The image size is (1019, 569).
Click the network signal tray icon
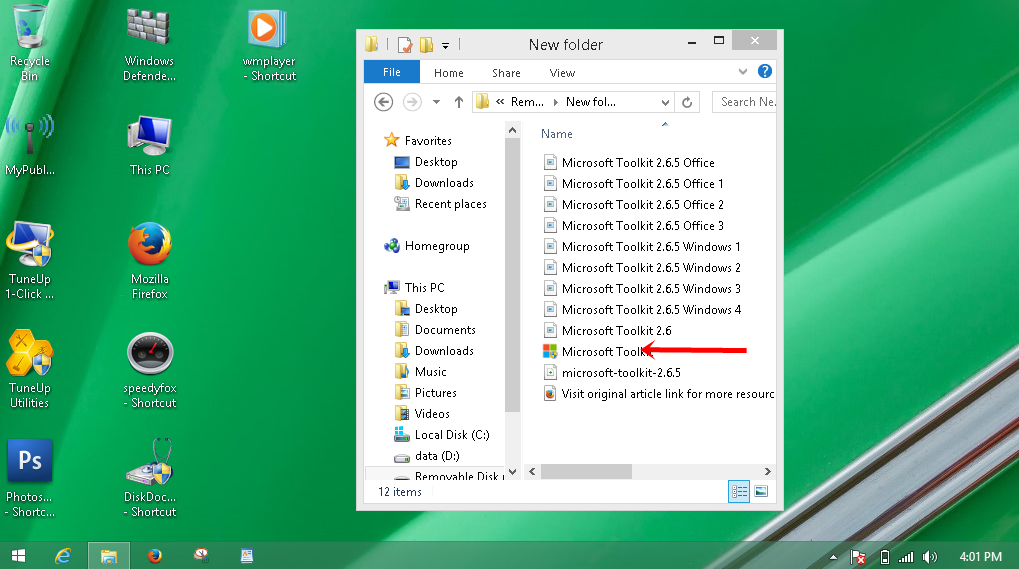coord(906,557)
